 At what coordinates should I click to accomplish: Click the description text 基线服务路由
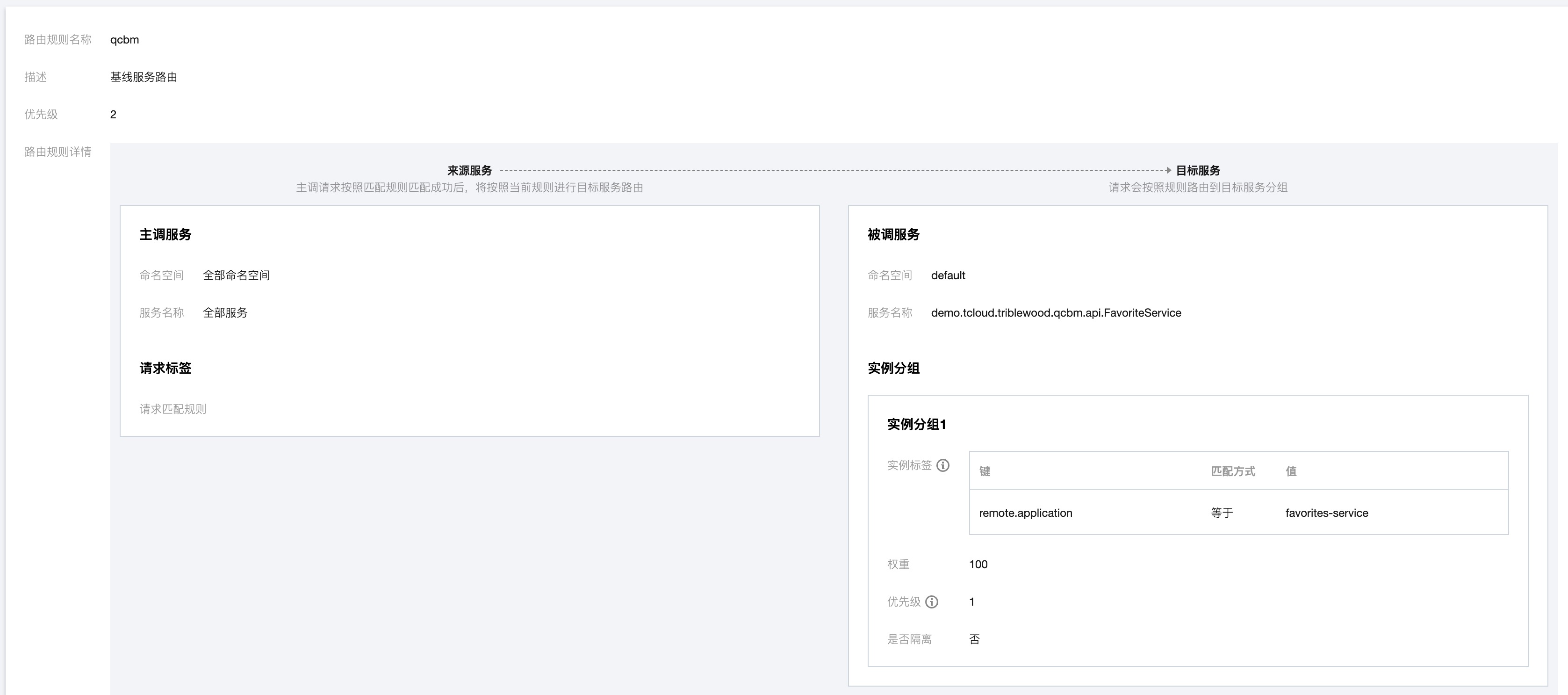[144, 77]
